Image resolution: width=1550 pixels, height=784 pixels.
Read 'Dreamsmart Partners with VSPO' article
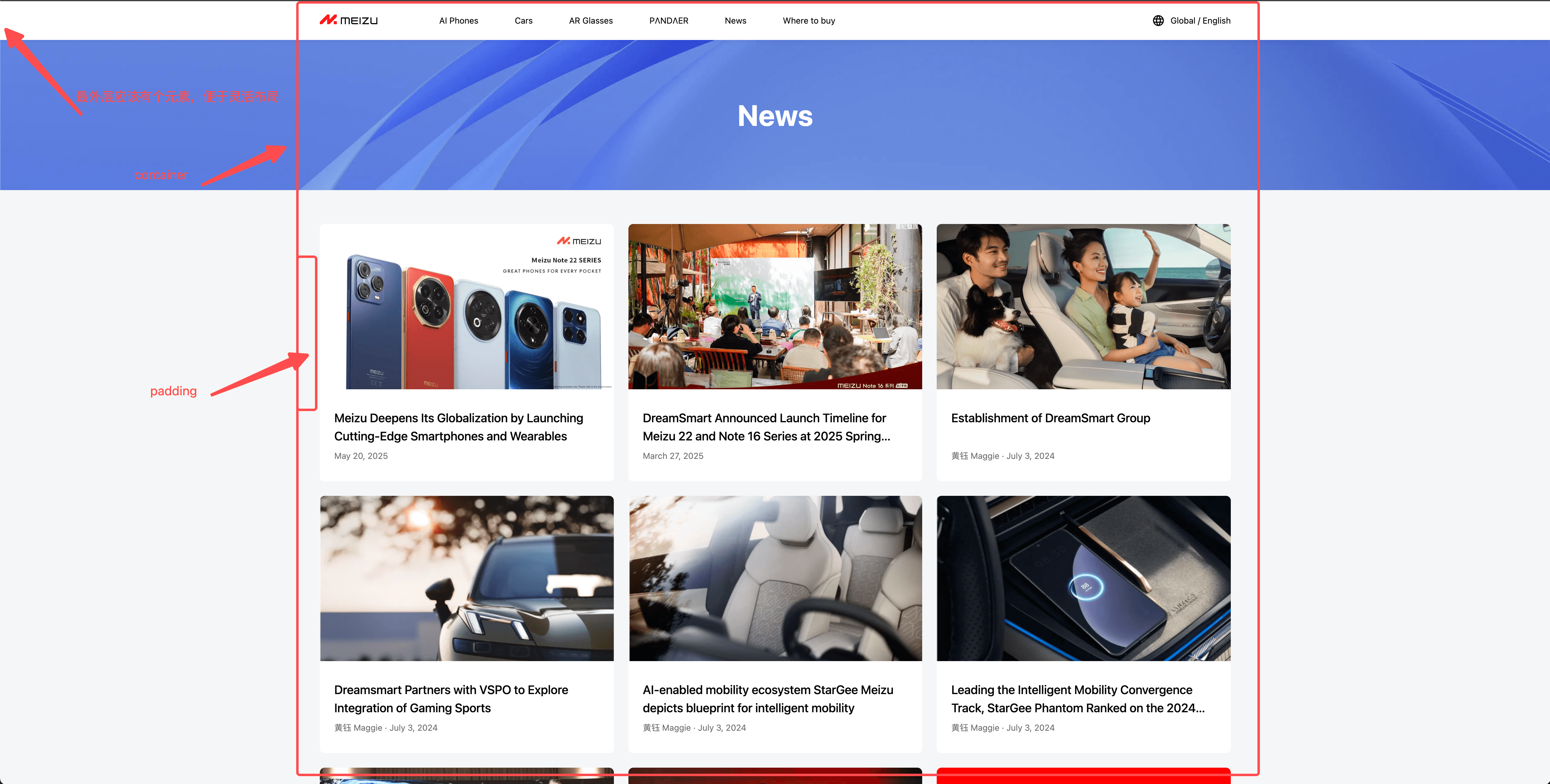coord(451,699)
